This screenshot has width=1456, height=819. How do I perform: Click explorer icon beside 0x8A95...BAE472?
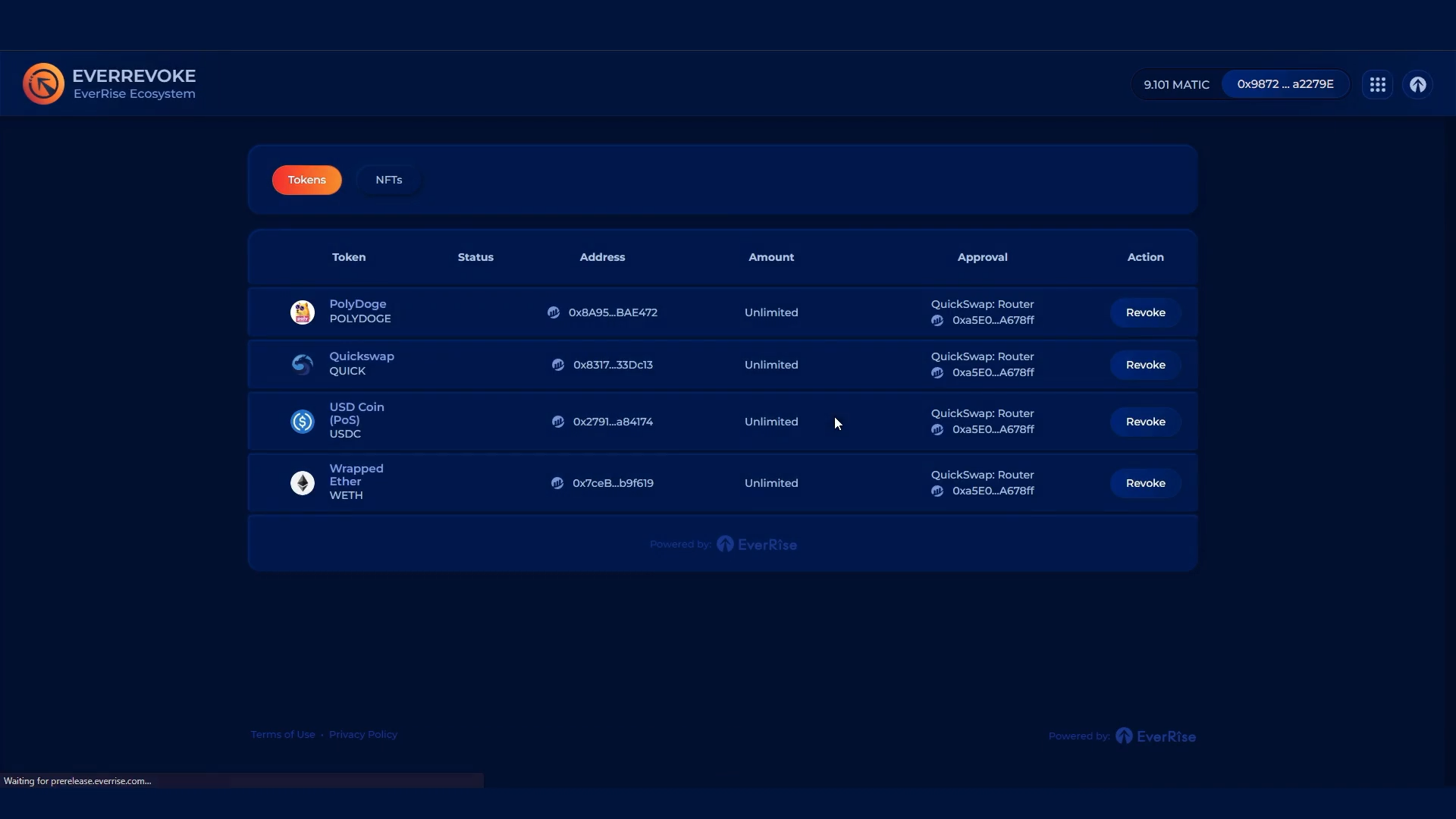pos(554,312)
